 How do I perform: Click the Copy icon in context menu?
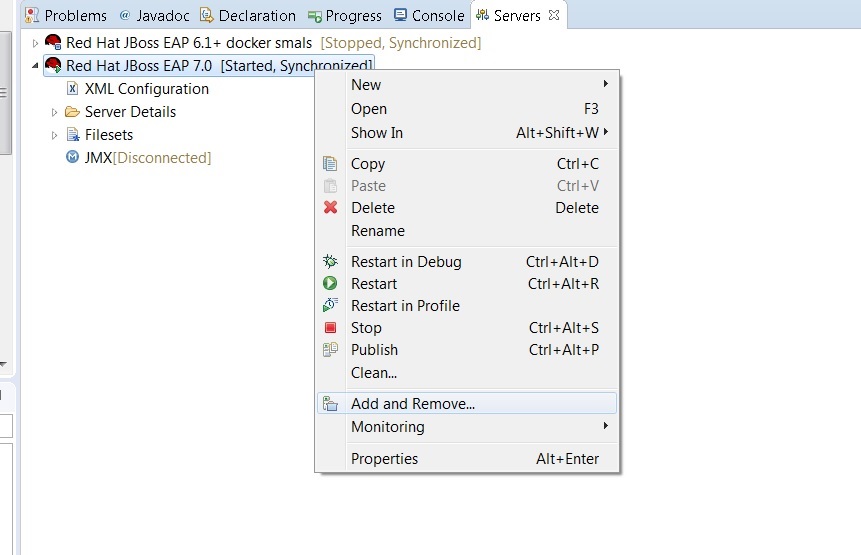pos(330,164)
